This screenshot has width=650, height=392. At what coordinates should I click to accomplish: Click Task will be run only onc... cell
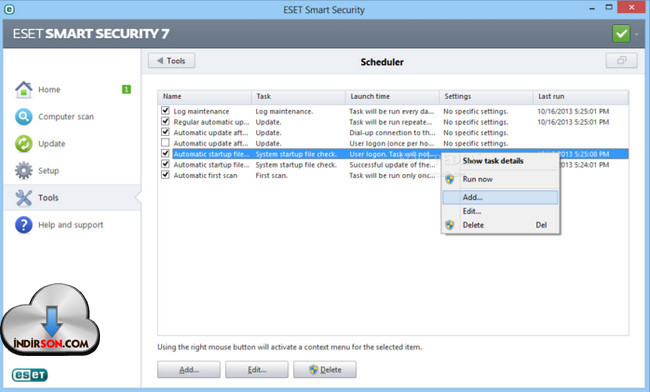pos(392,176)
